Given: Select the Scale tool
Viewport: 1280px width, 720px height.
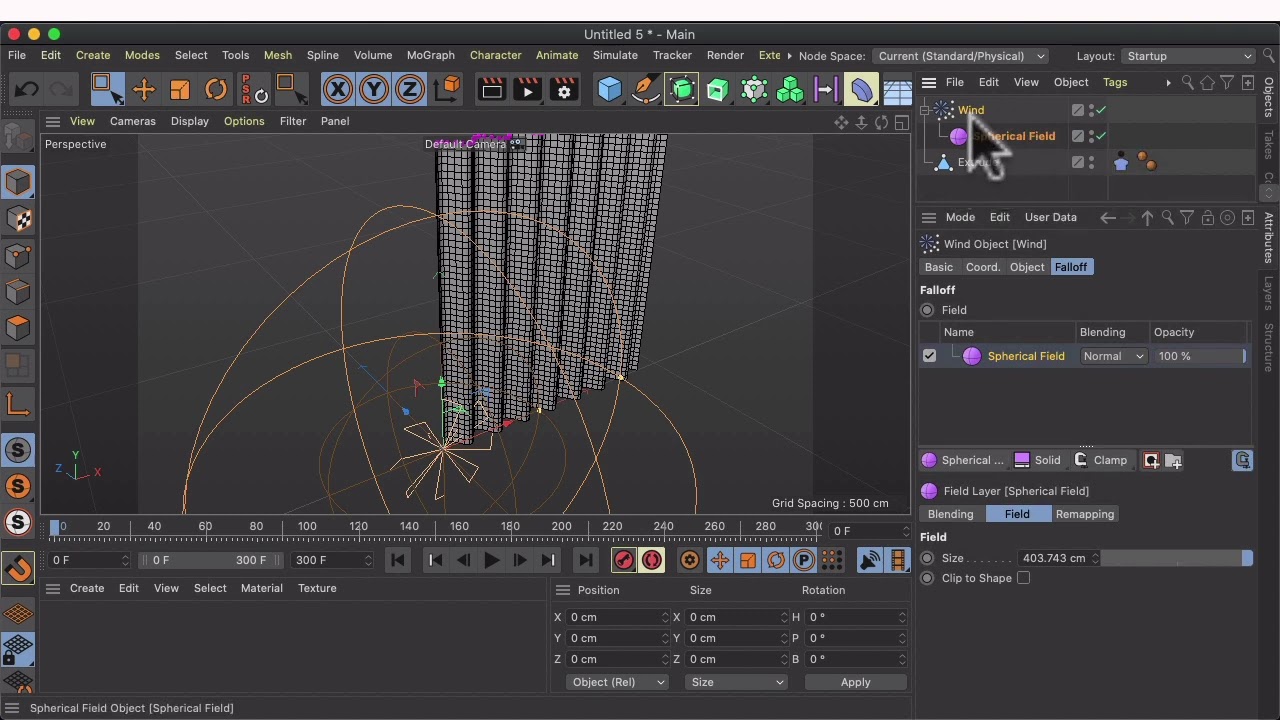Looking at the screenshot, I should pyautogui.click(x=180, y=90).
